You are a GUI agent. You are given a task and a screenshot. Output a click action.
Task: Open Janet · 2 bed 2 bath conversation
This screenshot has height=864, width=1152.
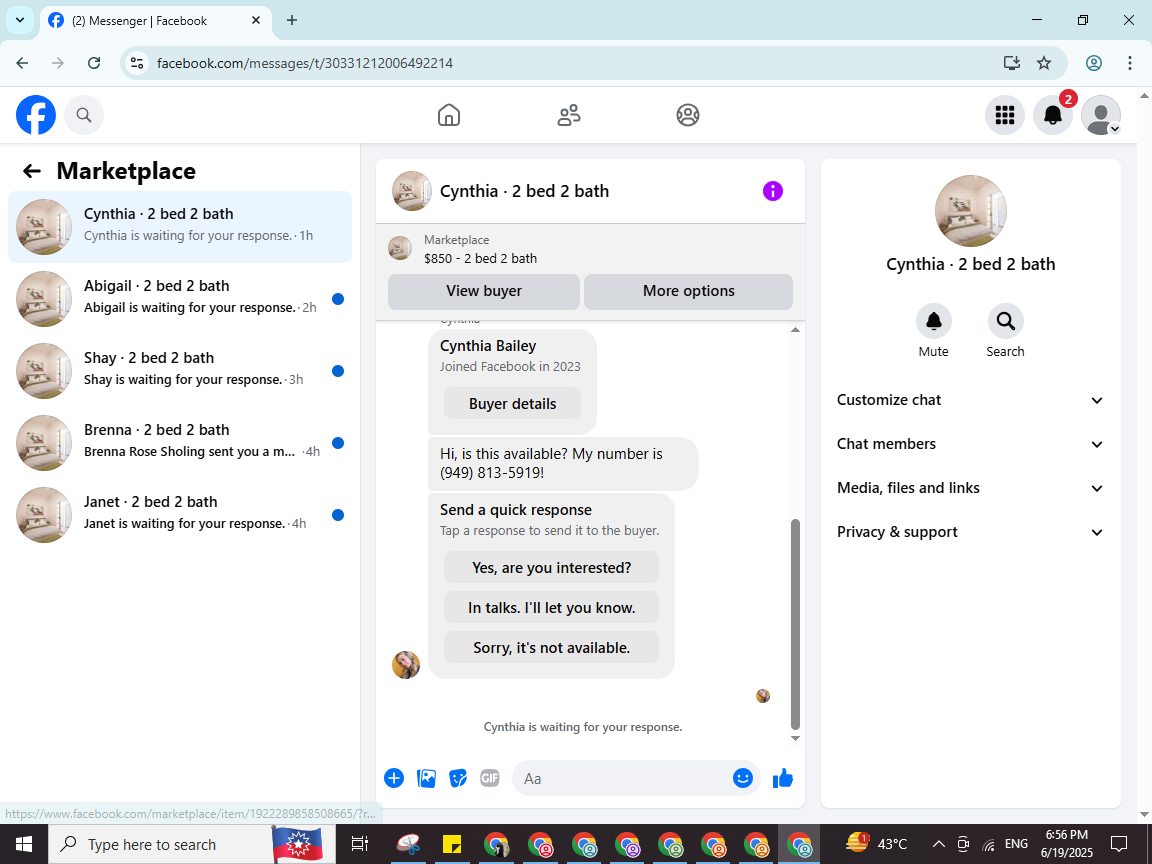[180, 515]
